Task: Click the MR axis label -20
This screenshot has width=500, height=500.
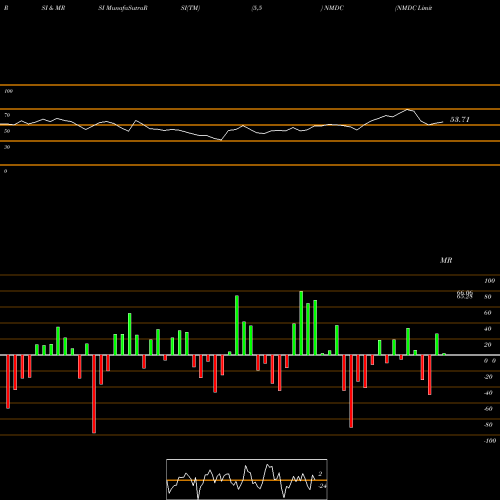Action: [488, 377]
